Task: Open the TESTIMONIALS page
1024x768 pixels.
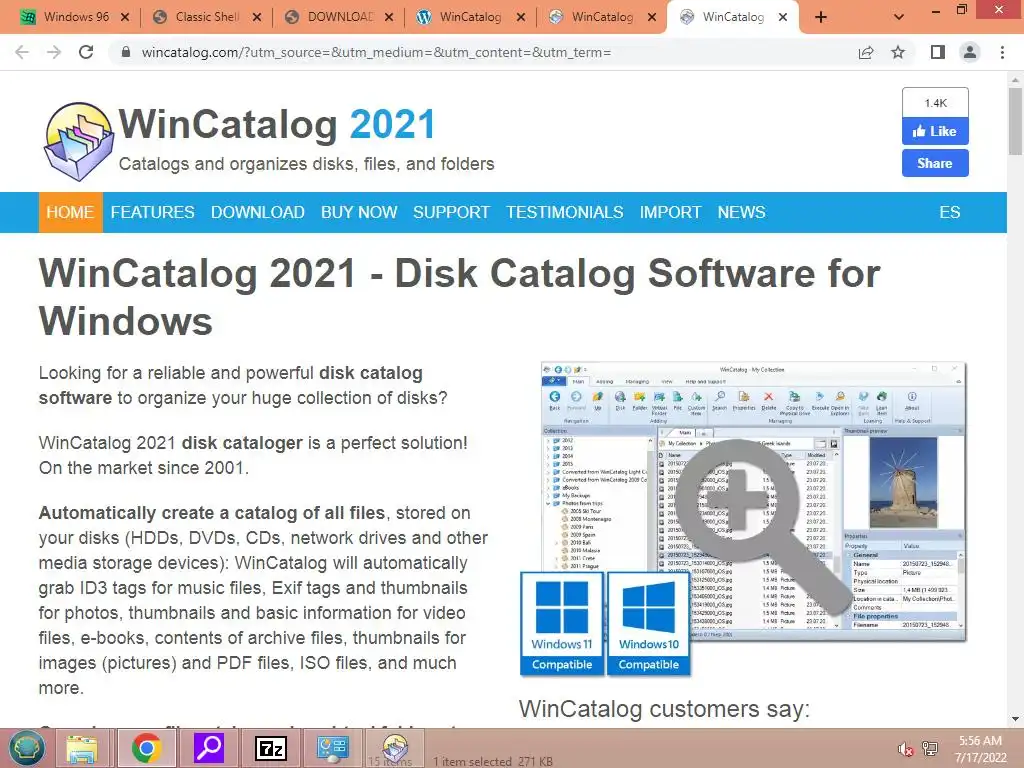Action: 564,212
